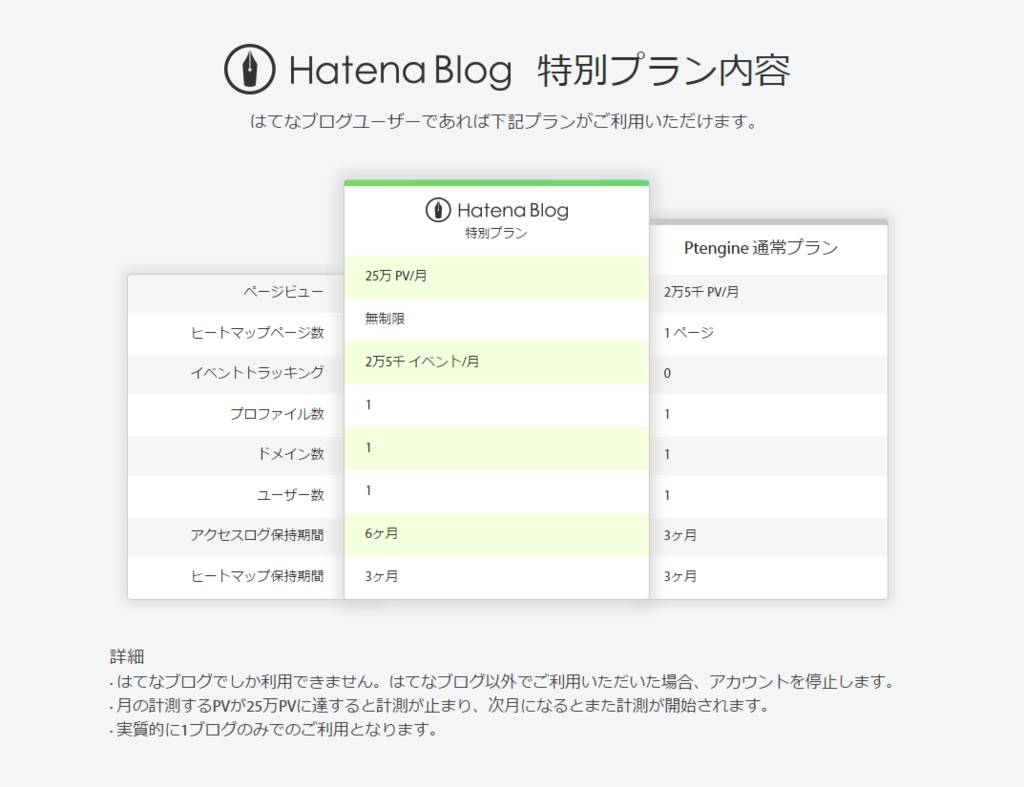Viewport: 1024px width, 787px height.
Task: Click the note beginning '月の計測するPVが25万PVに達する'
Action: [x=440, y=706]
